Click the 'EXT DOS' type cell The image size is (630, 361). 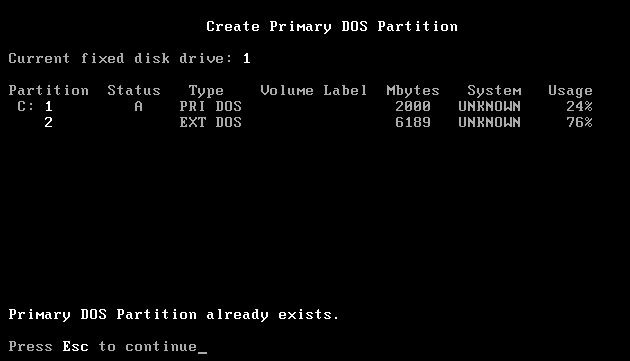211,122
